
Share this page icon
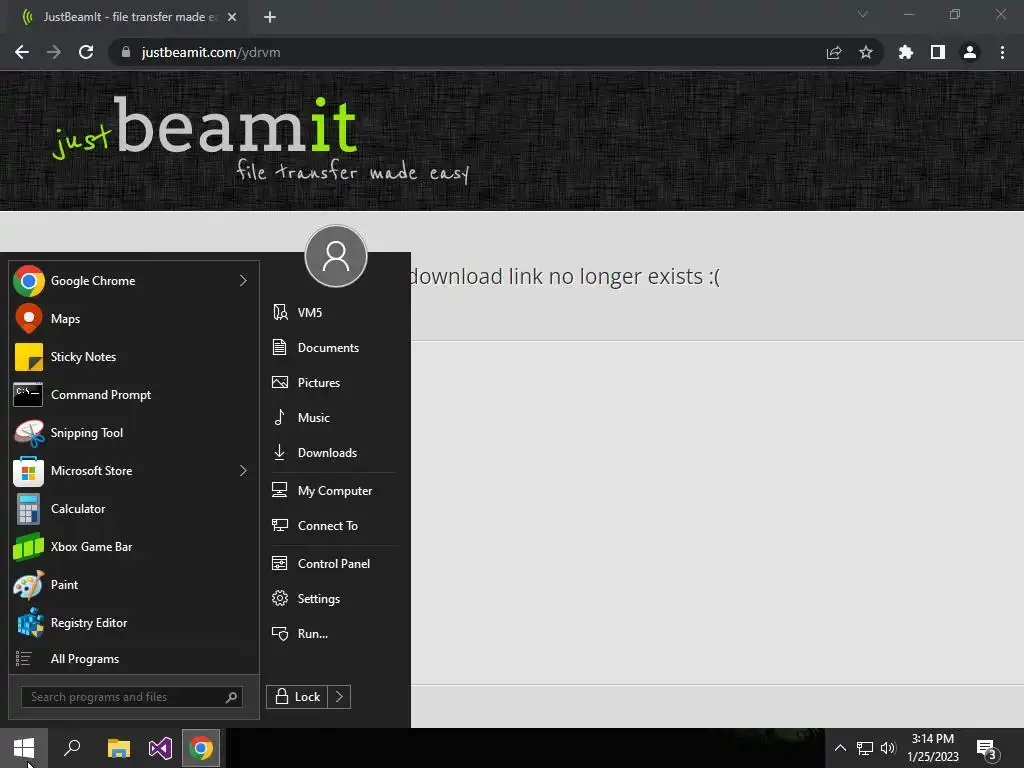[834, 52]
